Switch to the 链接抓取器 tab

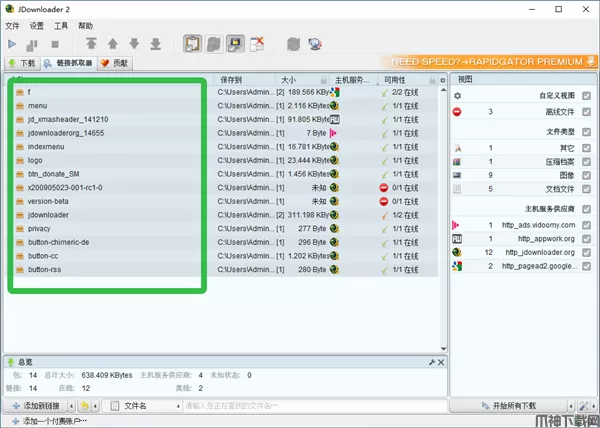(68, 63)
